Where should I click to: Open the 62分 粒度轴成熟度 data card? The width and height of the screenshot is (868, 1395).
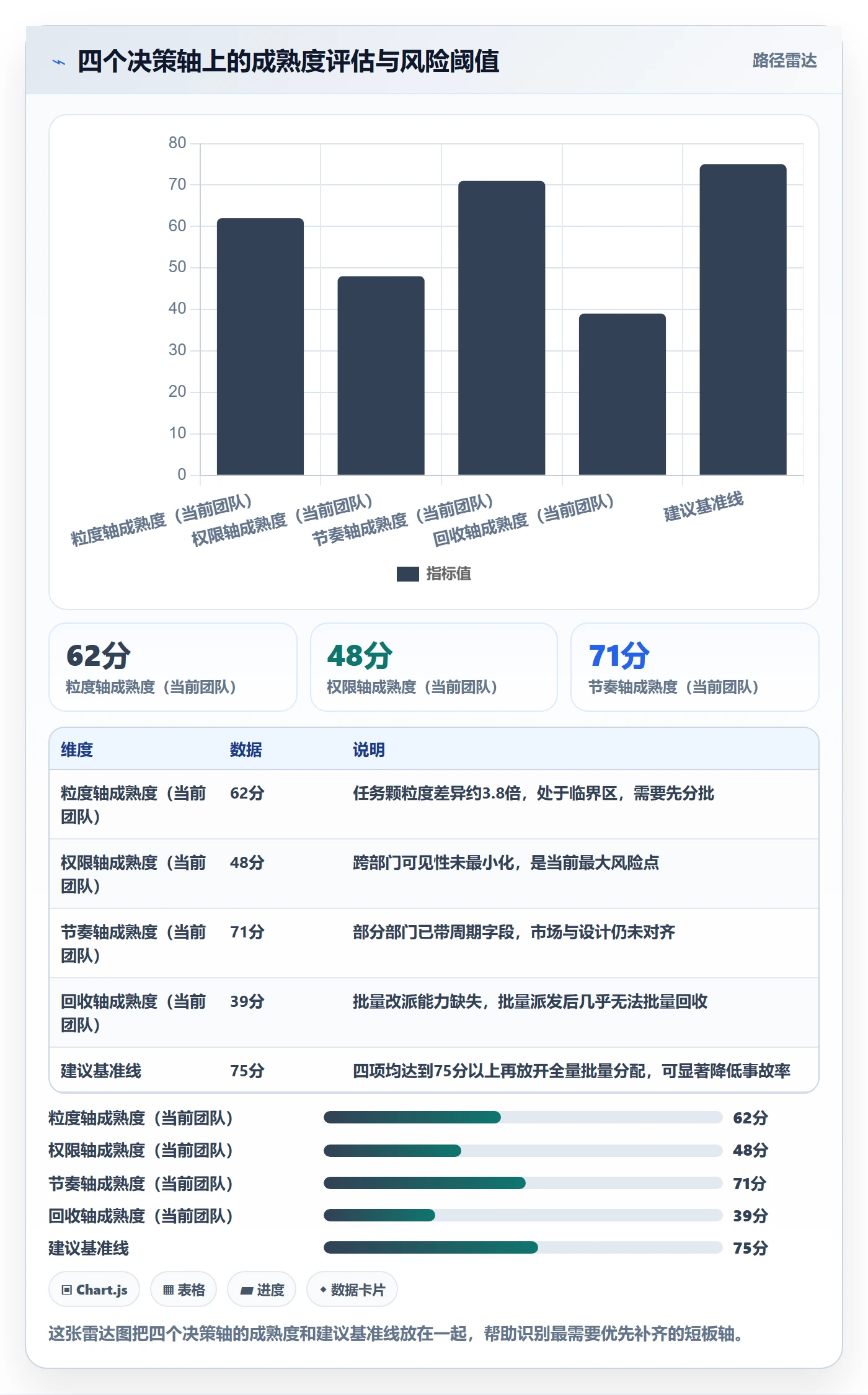pyautogui.click(x=173, y=667)
